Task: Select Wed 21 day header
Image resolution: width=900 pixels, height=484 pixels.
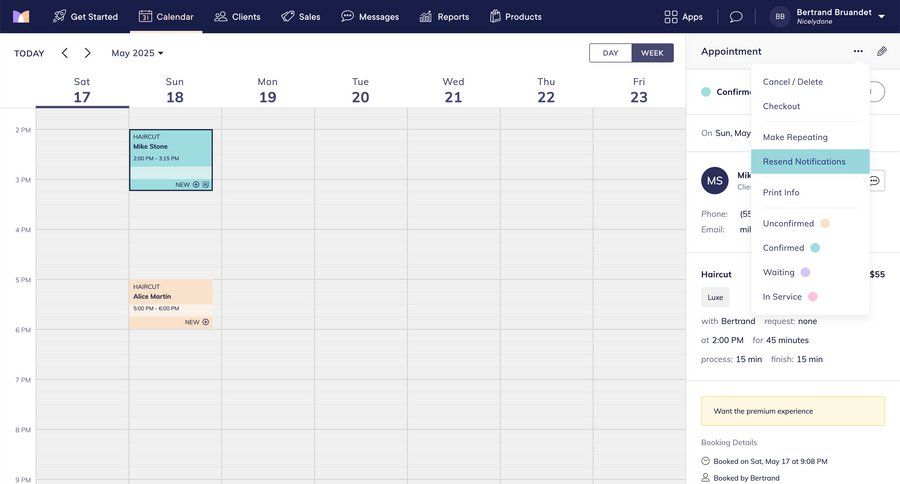Action: 453,91
